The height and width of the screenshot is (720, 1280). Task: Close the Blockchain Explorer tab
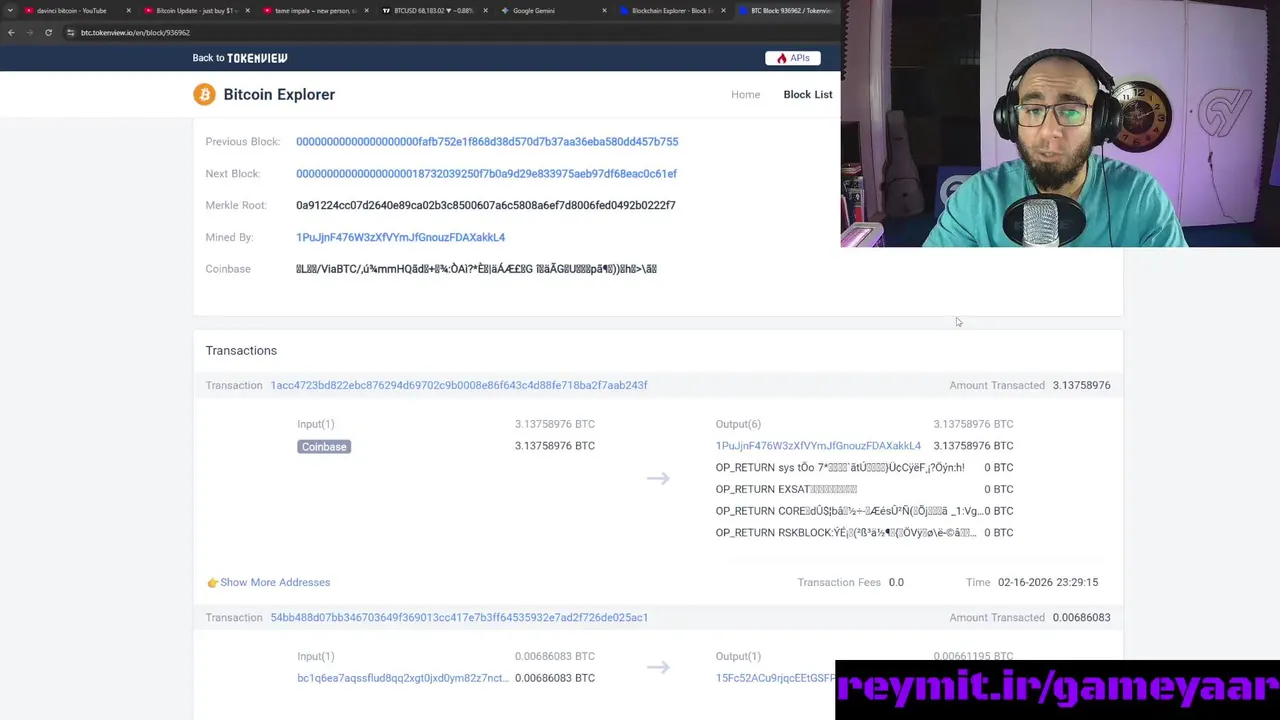point(724,10)
